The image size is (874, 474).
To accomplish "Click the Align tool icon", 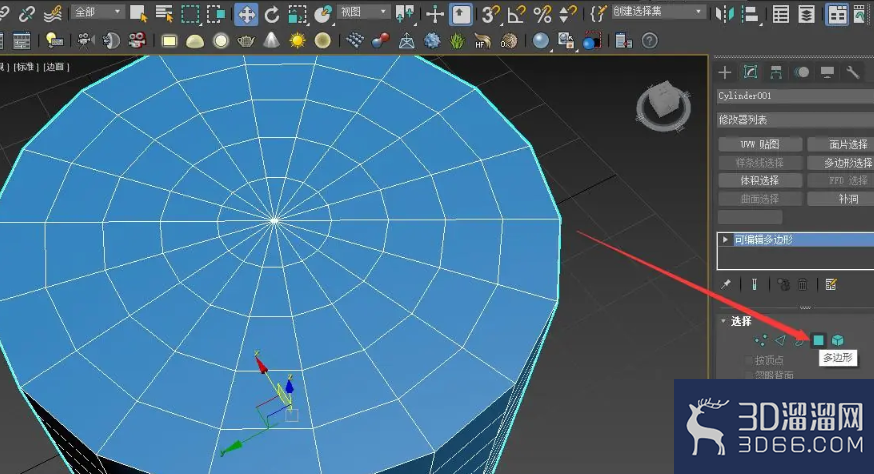I will click(x=751, y=14).
